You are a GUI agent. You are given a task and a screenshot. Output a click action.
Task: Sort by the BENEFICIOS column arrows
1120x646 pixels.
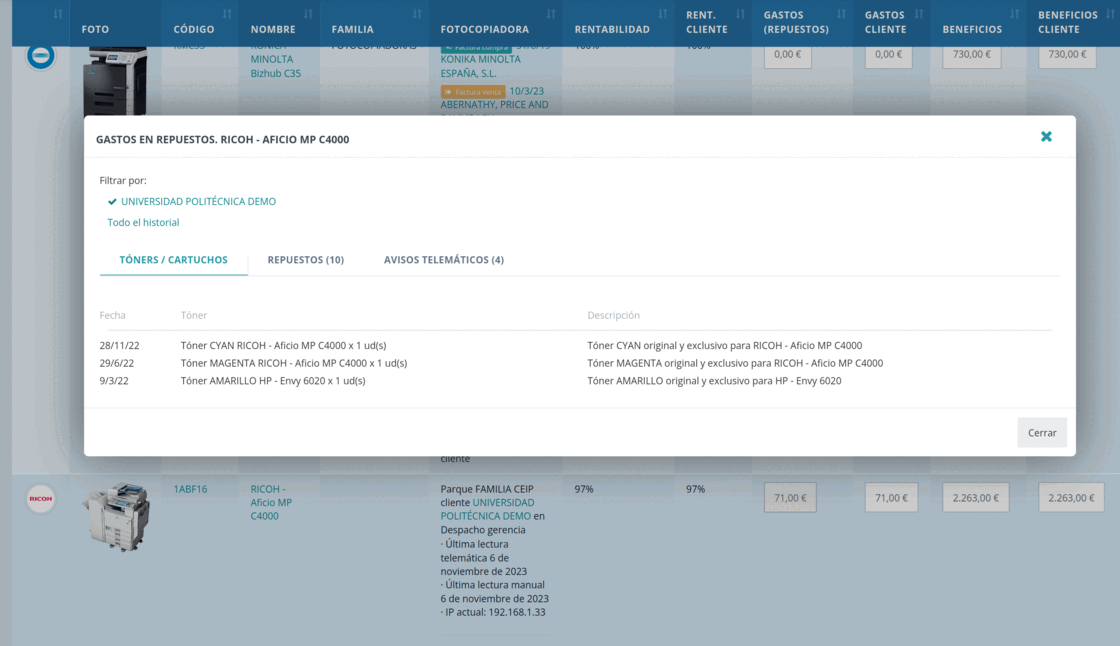1014,14
